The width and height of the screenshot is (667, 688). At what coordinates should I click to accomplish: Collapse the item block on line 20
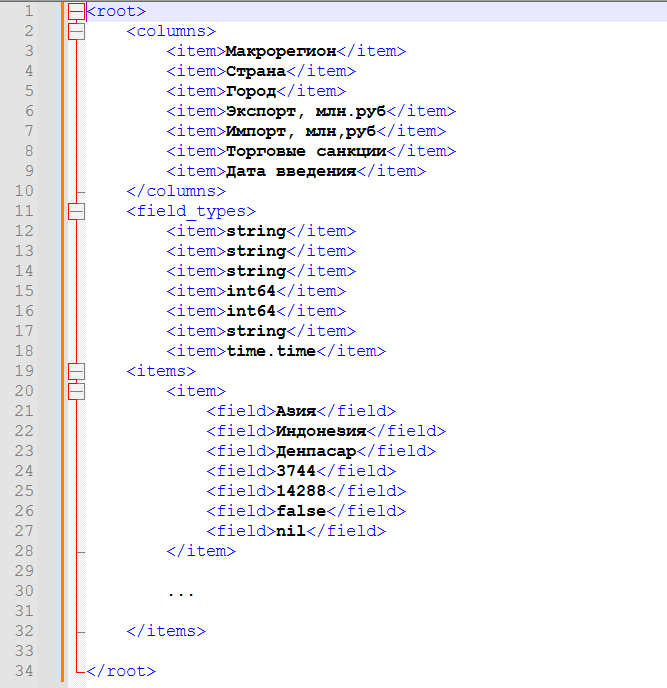pyautogui.click(x=76, y=391)
